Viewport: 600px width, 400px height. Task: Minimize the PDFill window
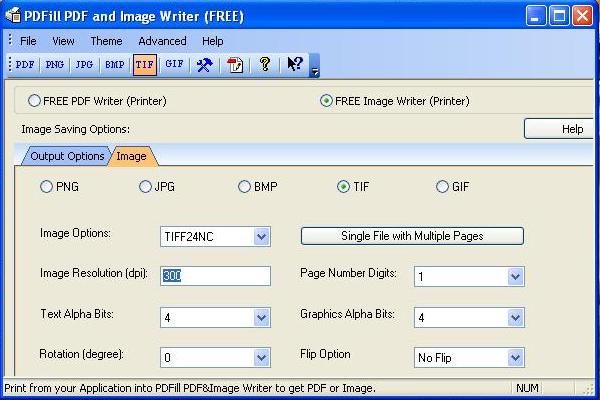[536, 16]
